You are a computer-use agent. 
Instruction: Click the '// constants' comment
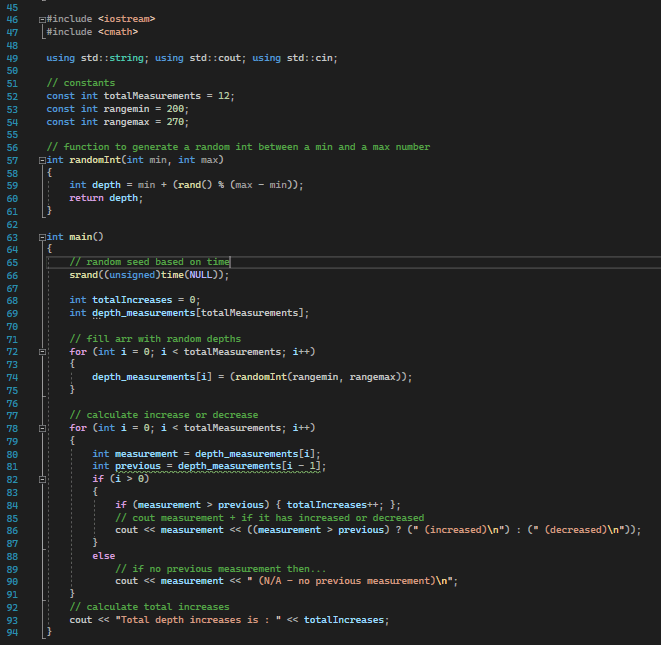(80, 83)
